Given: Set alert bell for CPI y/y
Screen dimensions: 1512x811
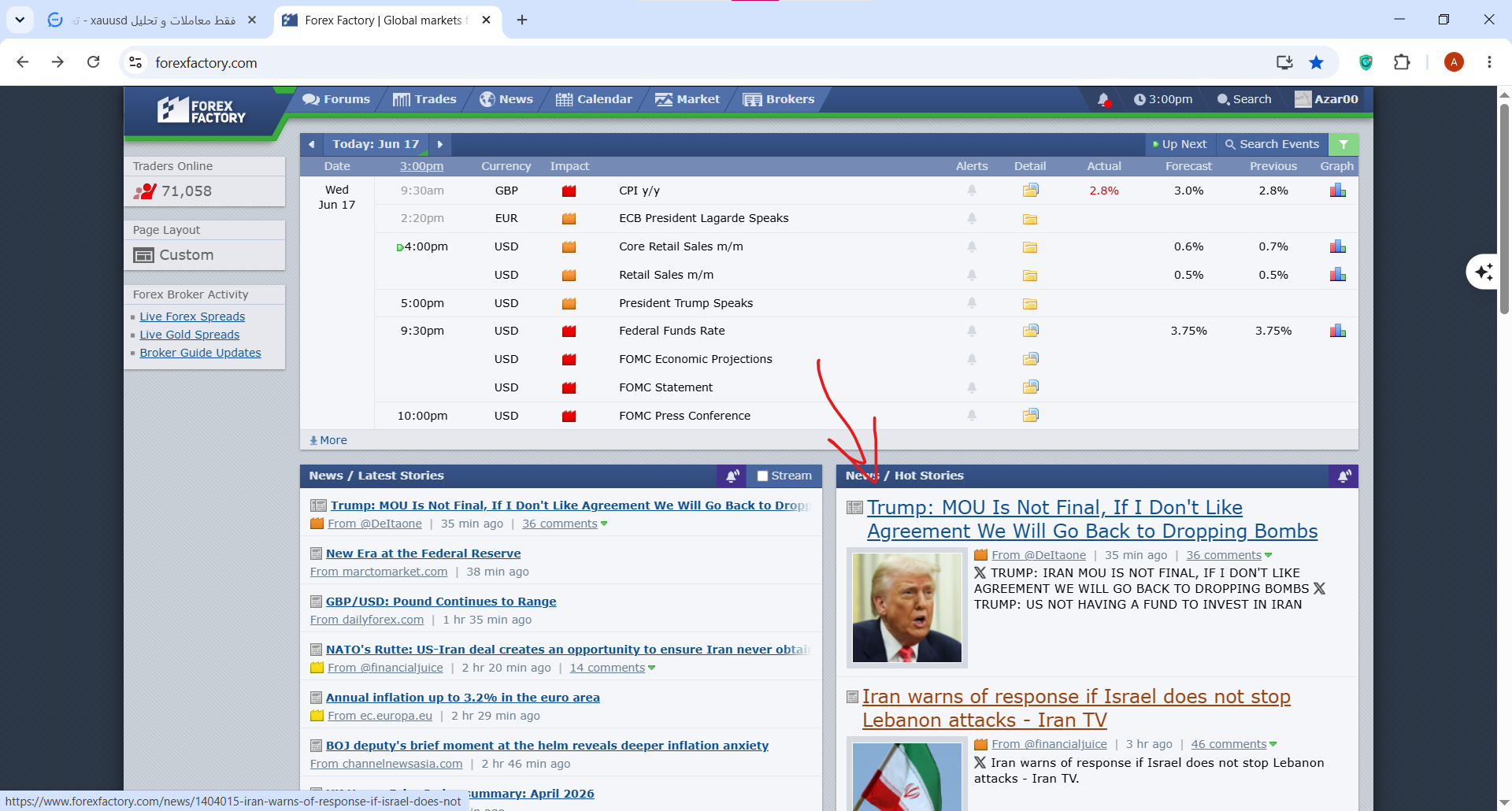Looking at the screenshot, I should (x=972, y=191).
